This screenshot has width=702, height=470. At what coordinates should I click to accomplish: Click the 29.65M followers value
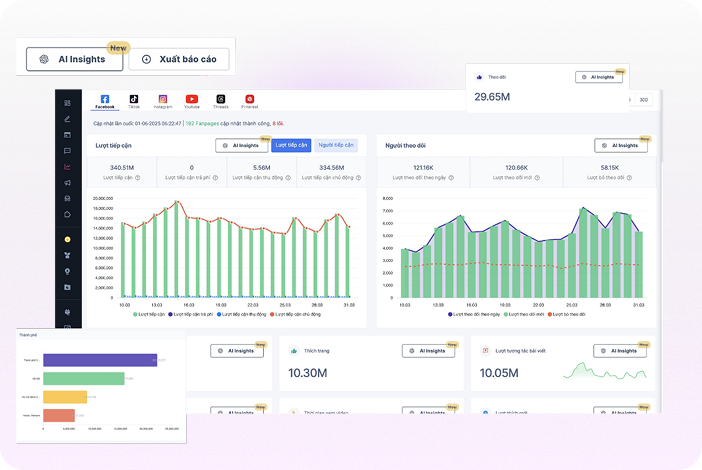[492, 97]
